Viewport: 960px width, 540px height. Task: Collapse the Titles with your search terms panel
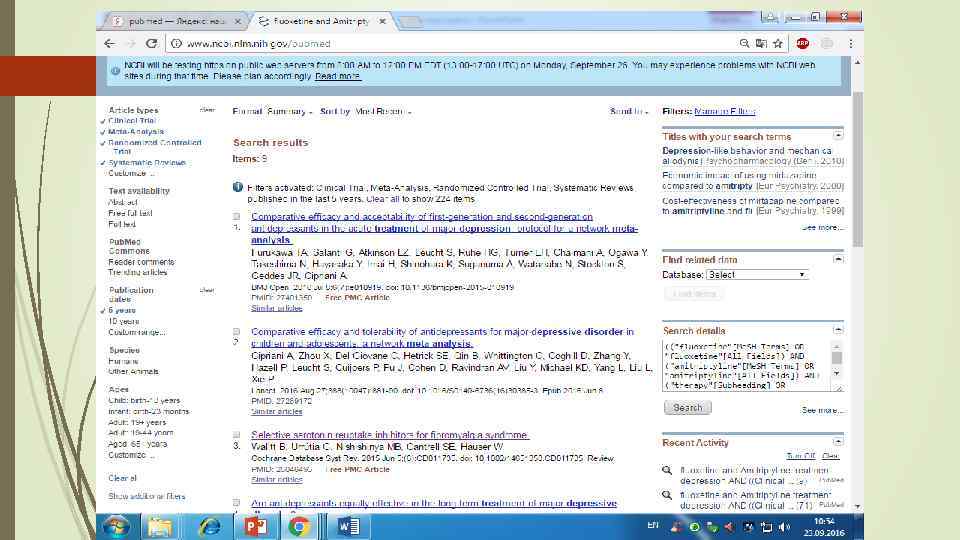click(838, 135)
